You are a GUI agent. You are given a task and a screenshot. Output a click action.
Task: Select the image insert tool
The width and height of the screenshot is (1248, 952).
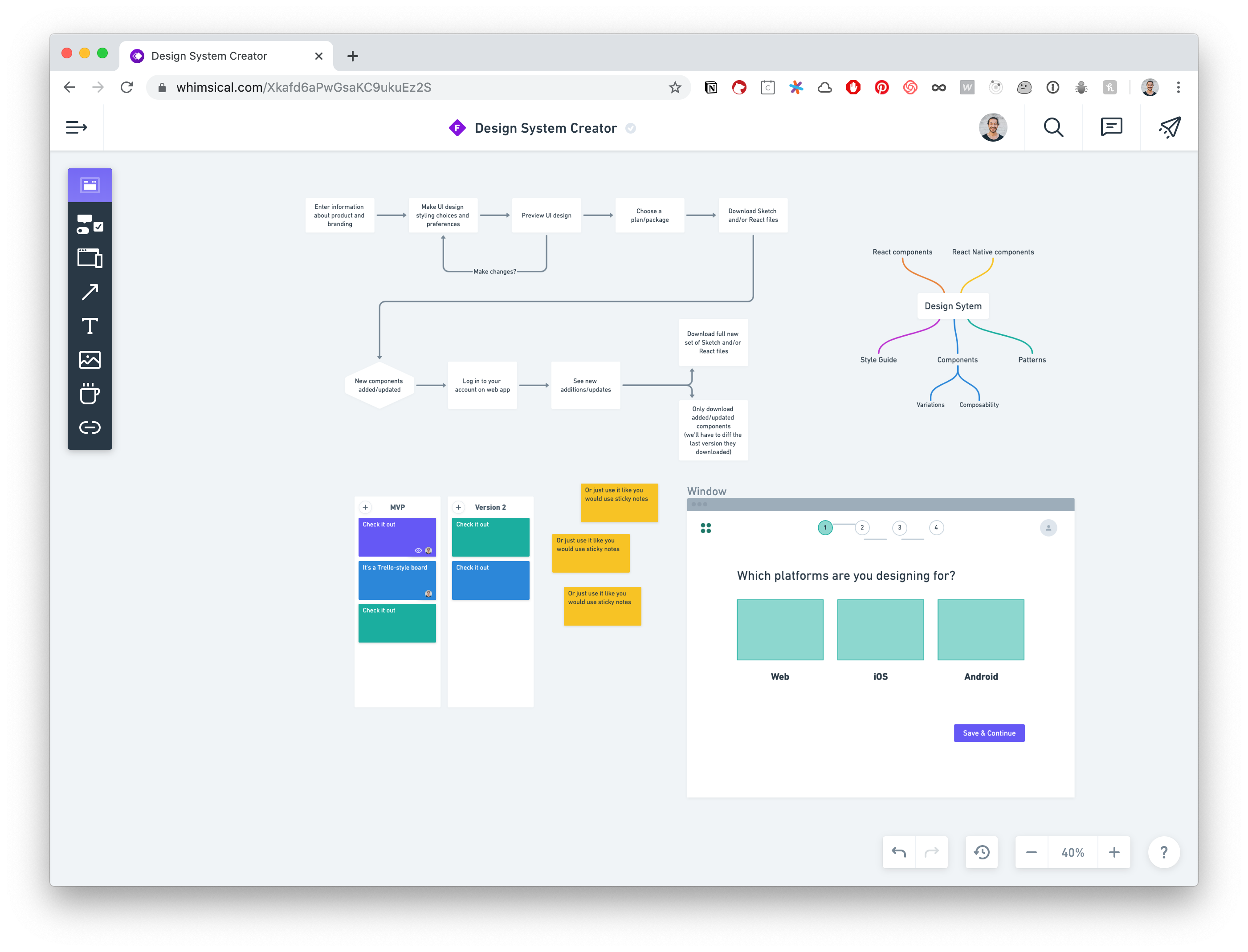coord(90,360)
